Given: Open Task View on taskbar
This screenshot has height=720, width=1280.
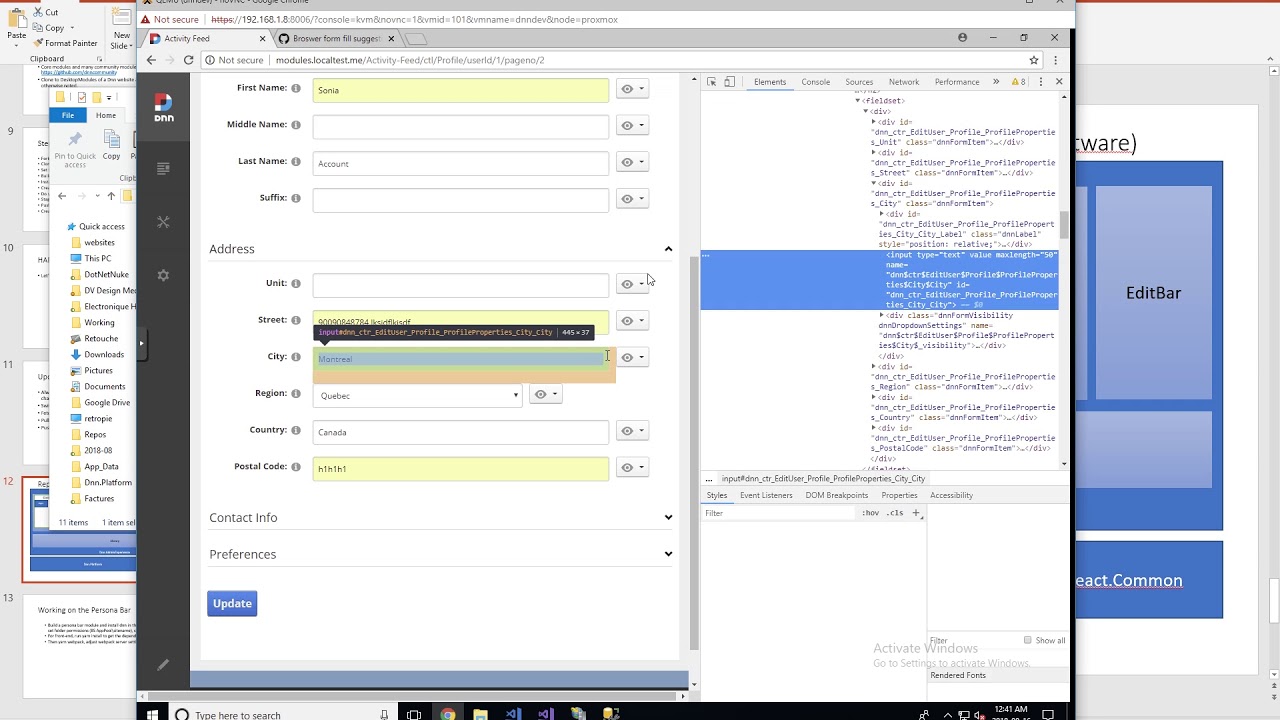Looking at the screenshot, I should (414, 714).
